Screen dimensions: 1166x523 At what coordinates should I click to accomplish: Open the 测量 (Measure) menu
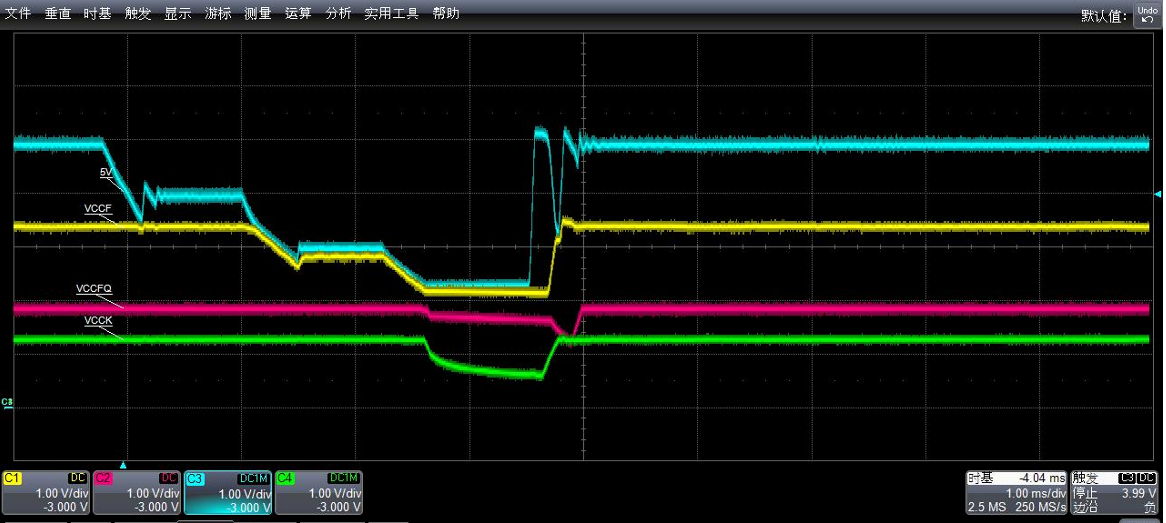coord(258,13)
